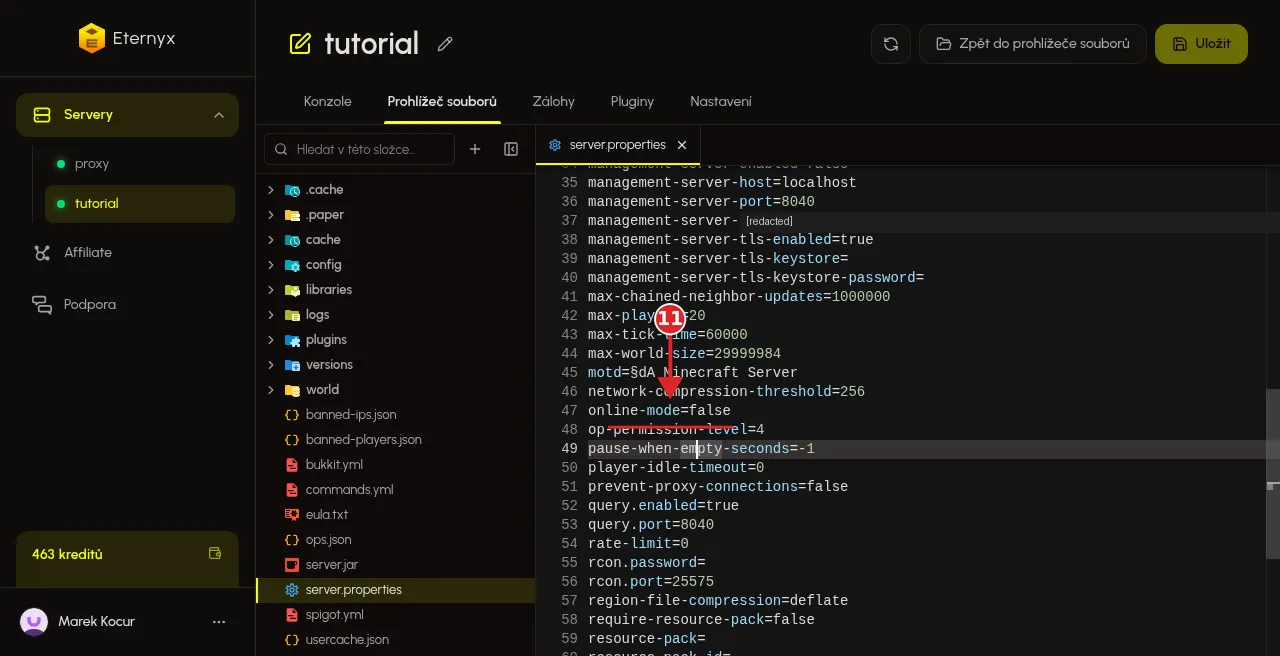Select the tutorial server in sidebar
Image resolution: width=1280 pixels, height=656 pixels.
point(140,204)
